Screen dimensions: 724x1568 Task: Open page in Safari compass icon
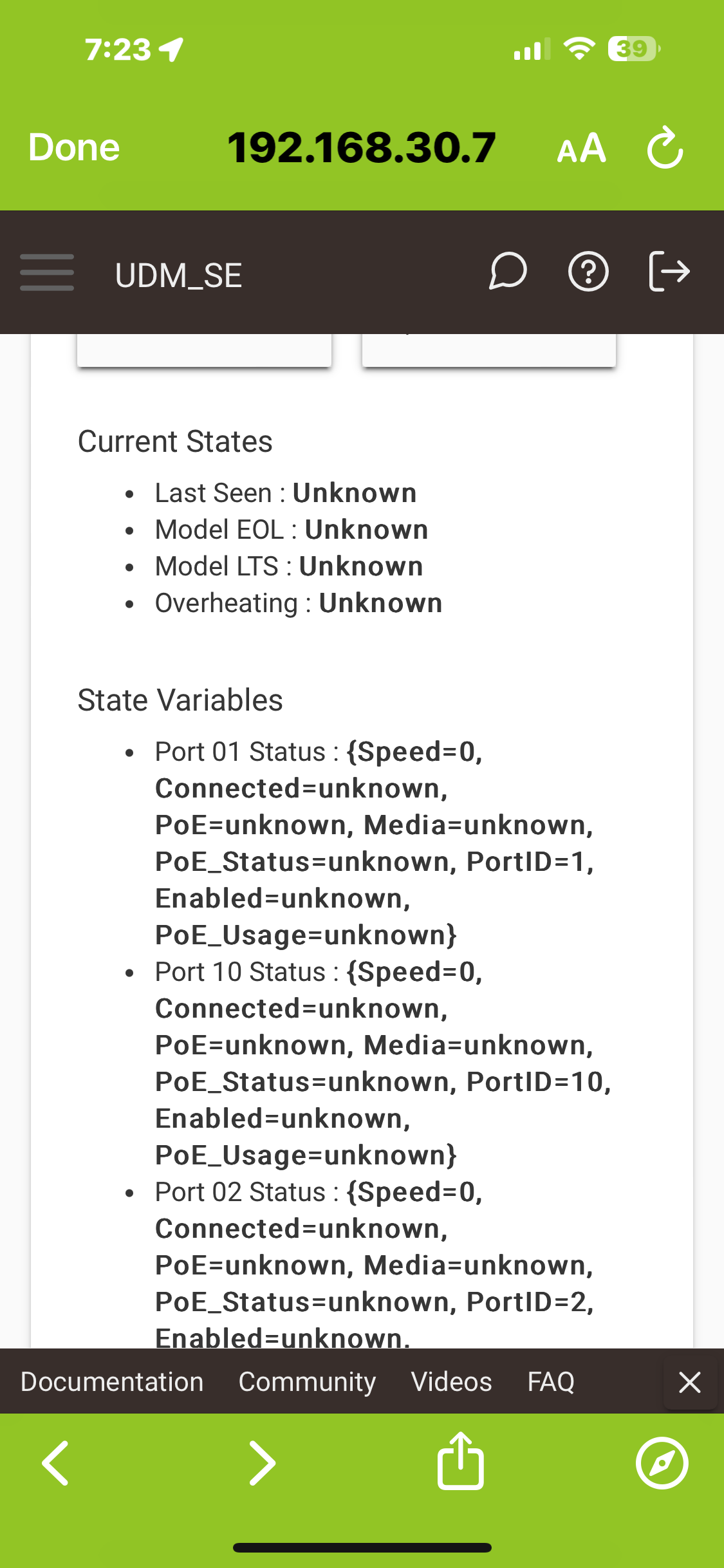tap(662, 1463)
